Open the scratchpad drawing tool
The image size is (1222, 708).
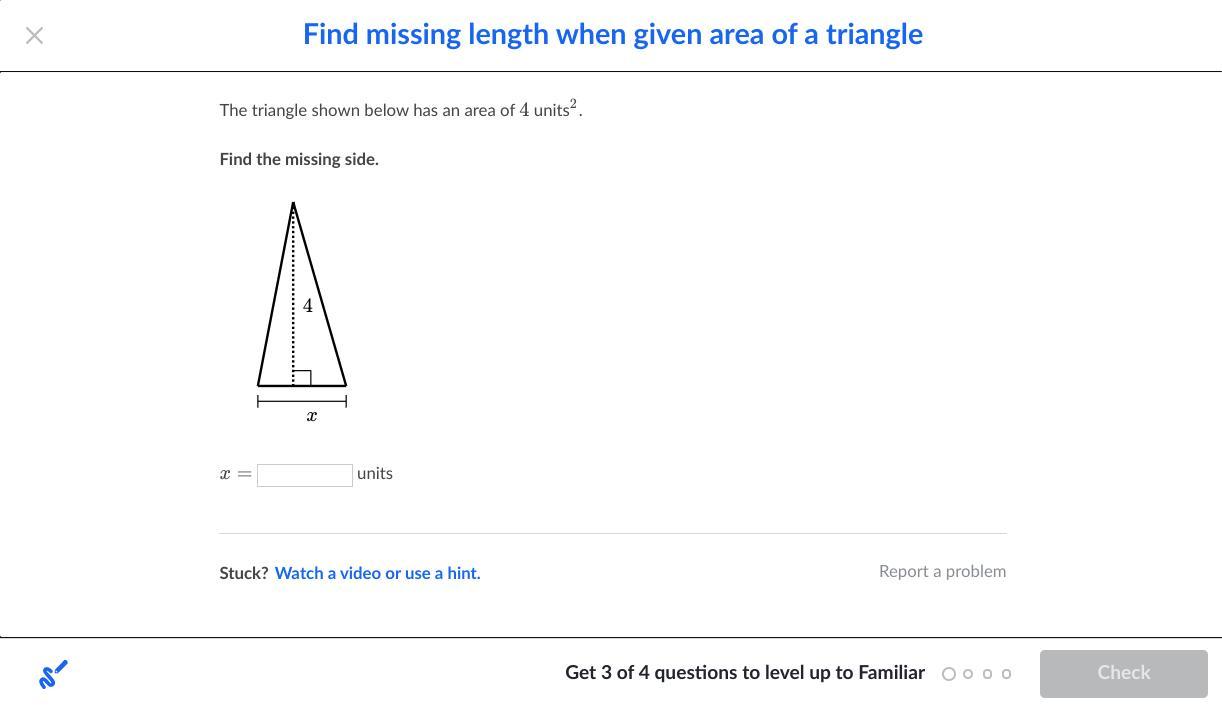[53, 674]
